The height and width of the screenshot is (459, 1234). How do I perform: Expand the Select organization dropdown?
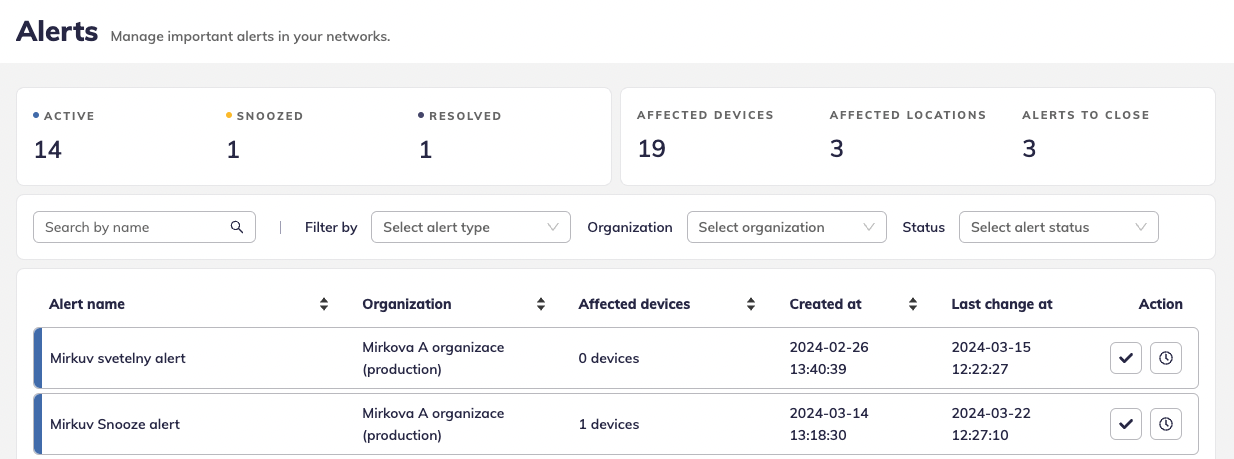786,227
